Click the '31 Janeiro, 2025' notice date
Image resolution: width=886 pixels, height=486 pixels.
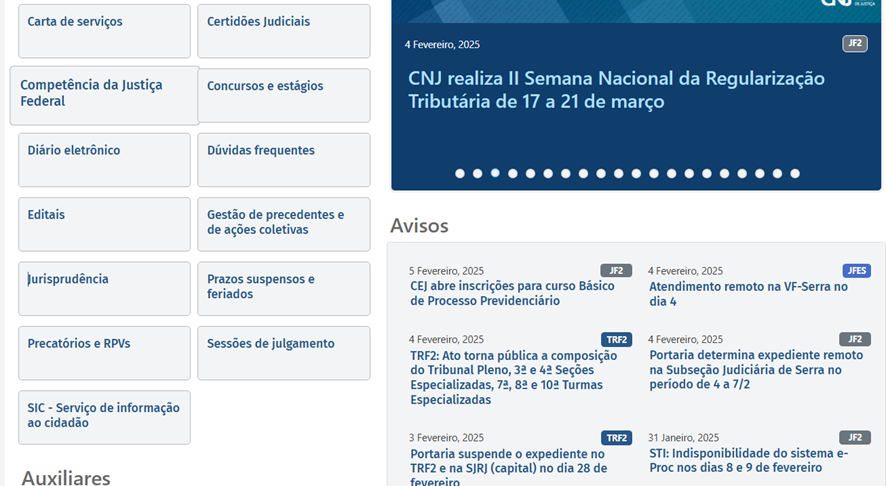[684, 437]
